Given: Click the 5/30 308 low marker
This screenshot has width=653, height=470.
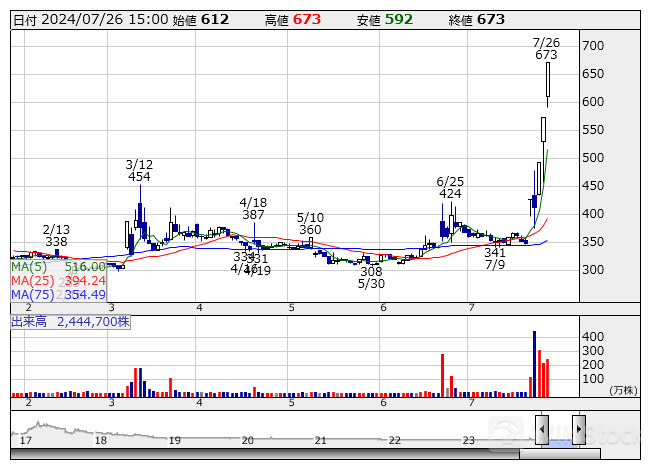Looking at the screenshot, I should coord(371,277).
